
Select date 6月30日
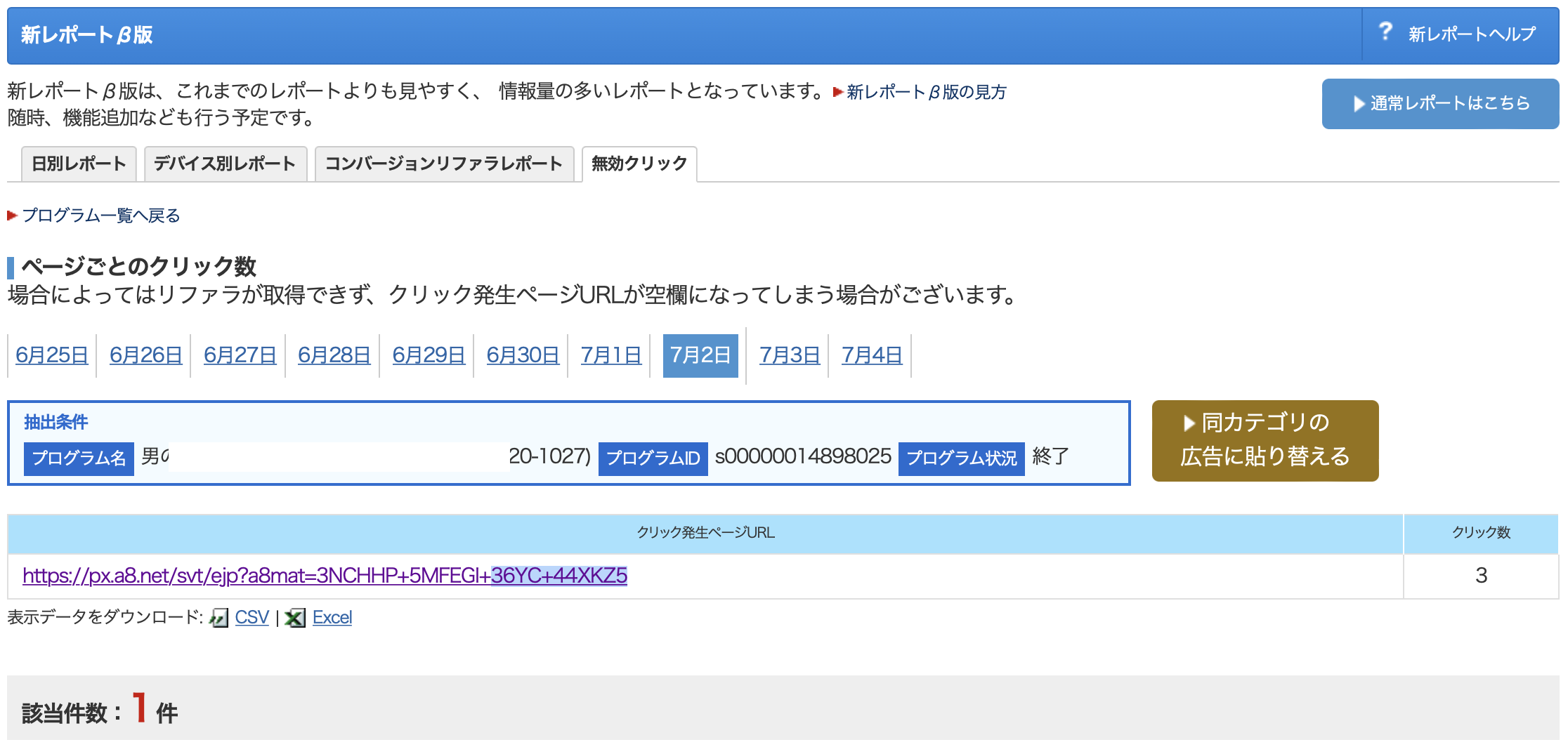(x=523, y=355)
